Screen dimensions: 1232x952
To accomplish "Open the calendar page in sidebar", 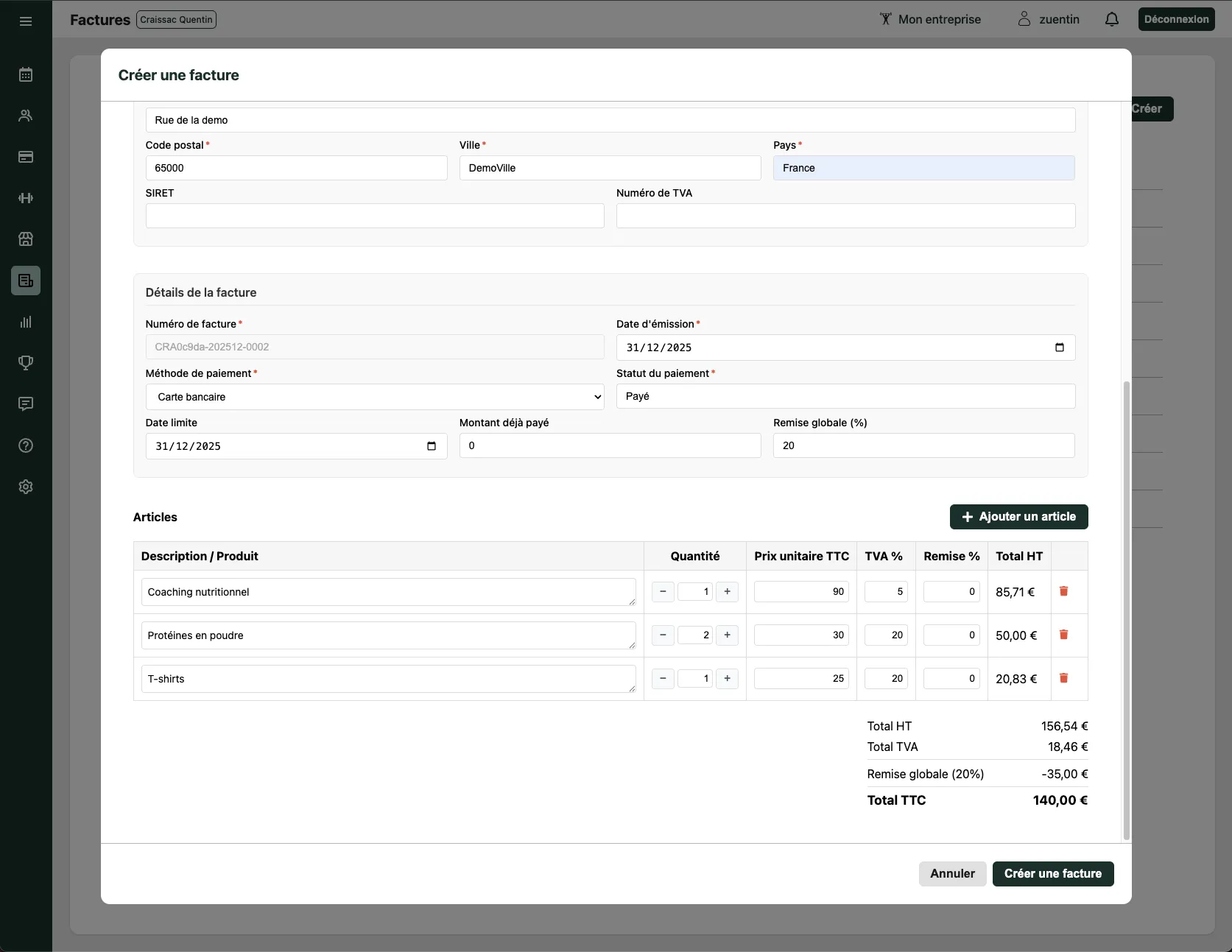I will click(26, 74).
